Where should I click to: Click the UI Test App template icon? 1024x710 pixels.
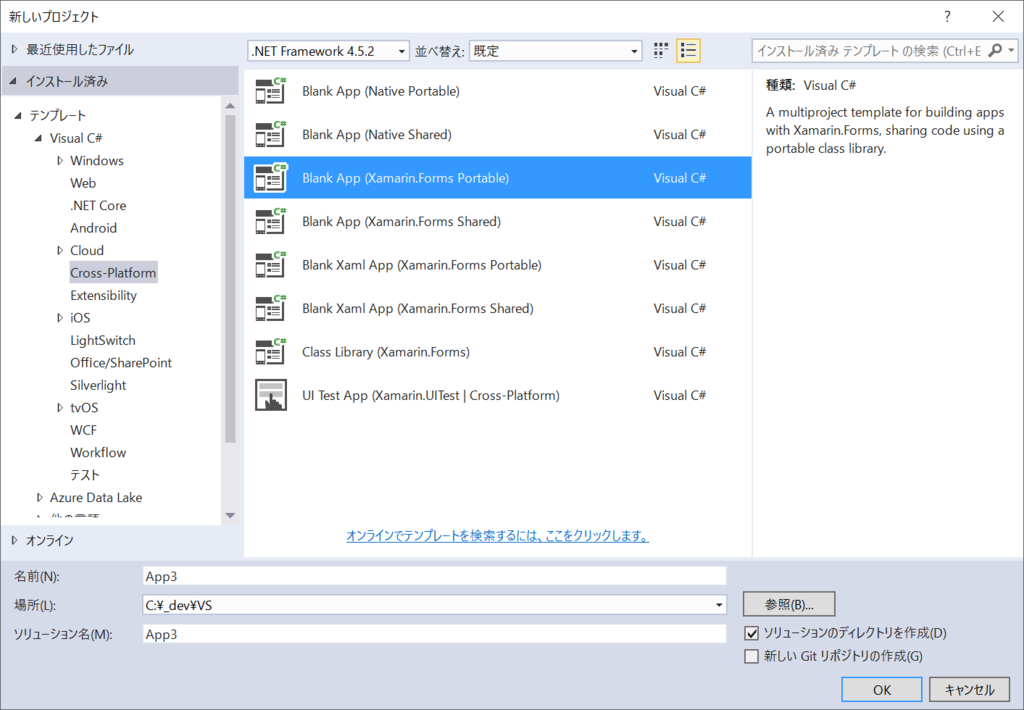point(270,395)
